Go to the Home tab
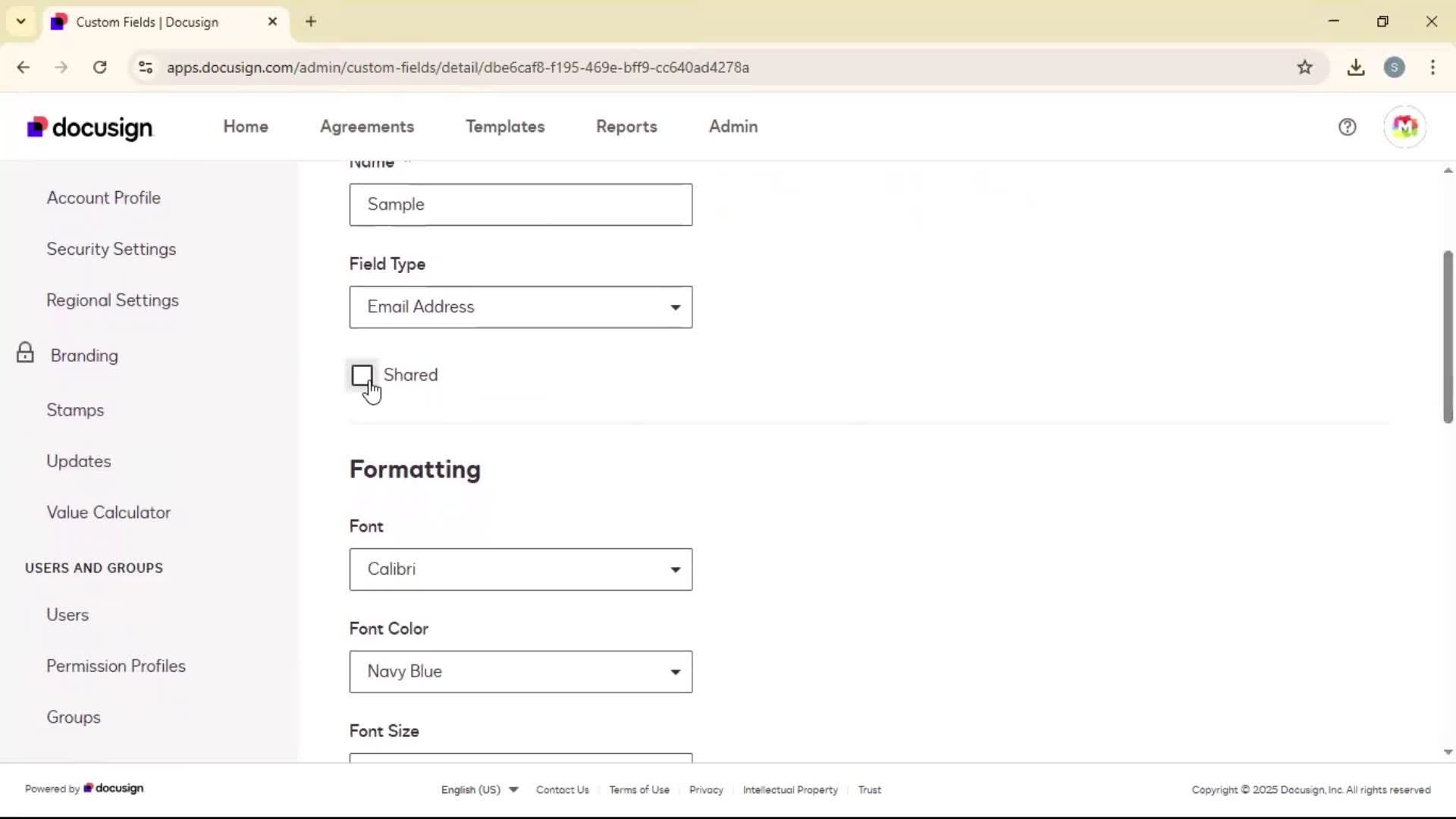This screenshot has width=1456, height=819. pos(246,127)
